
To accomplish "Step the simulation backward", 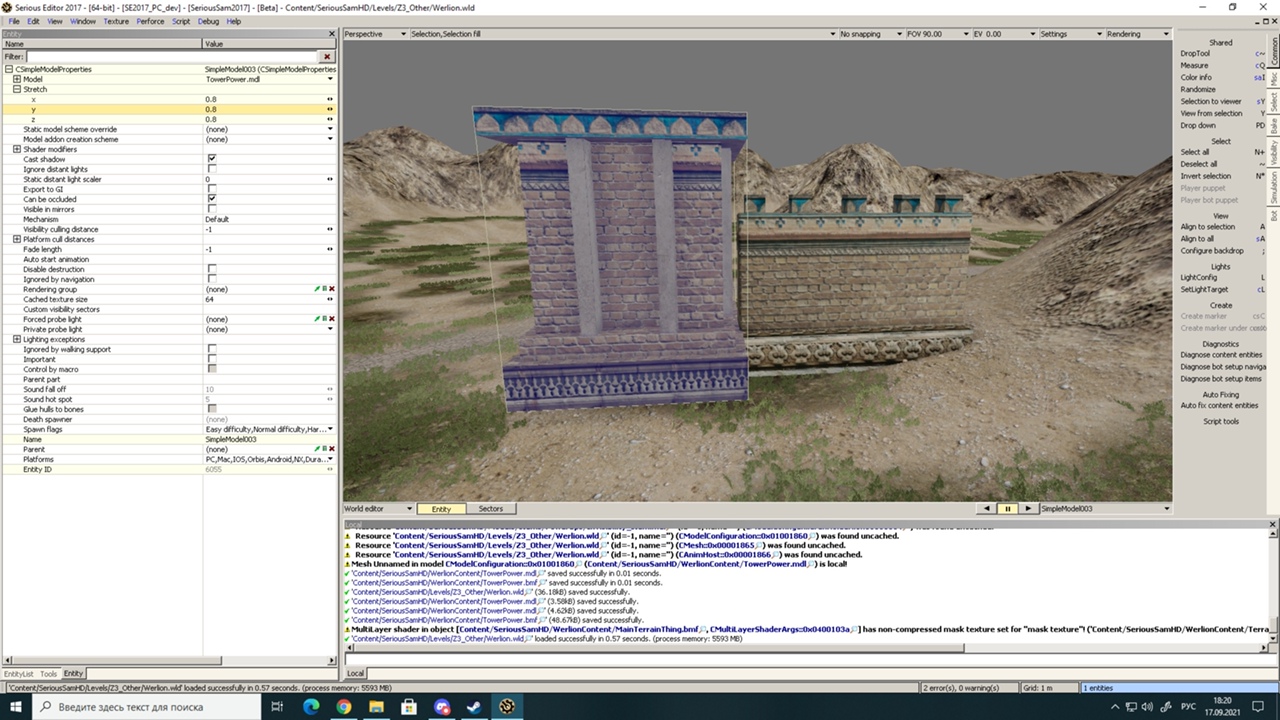I will (x=988, y=509).
